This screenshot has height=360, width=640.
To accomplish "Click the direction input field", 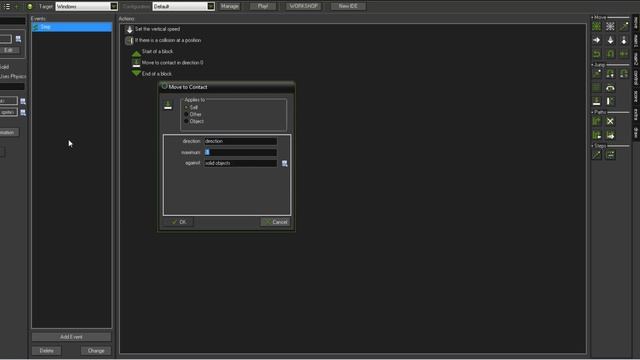I will pyautogui.click(x=240, y=141).
